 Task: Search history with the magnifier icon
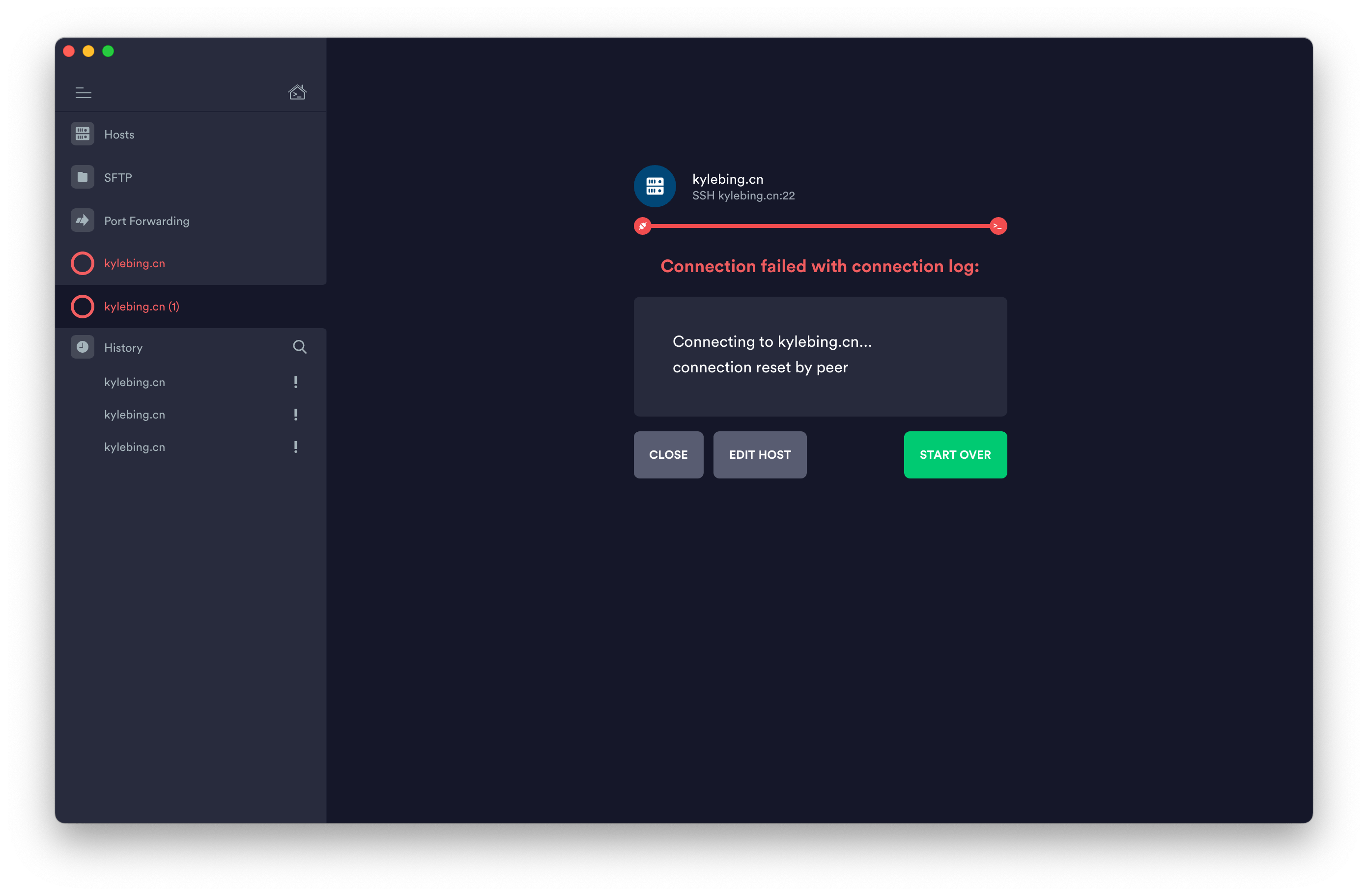[299, 346]
